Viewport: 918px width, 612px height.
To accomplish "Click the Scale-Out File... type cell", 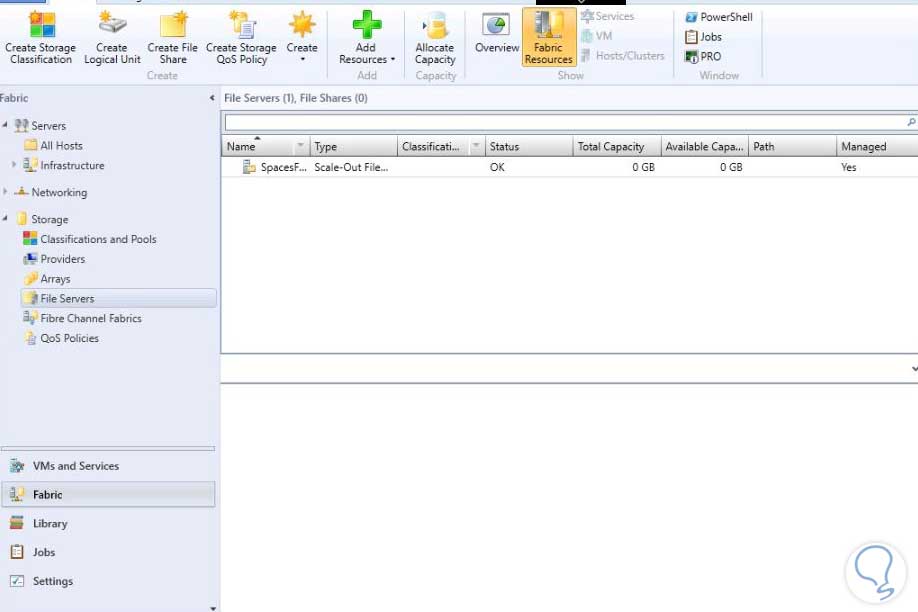I will tap(351, 167).
